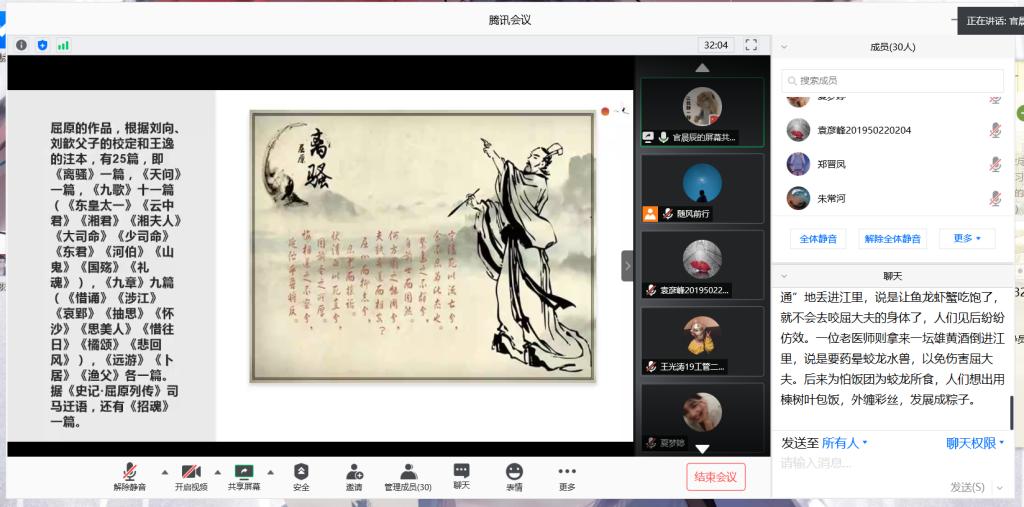Enter full screen mode
This screenshot has height=507, width=1024.
coord(751,45)
